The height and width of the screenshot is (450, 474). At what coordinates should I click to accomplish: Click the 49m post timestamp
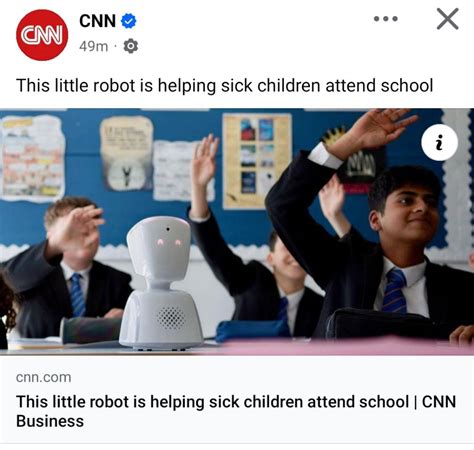[x=94, y=46]
